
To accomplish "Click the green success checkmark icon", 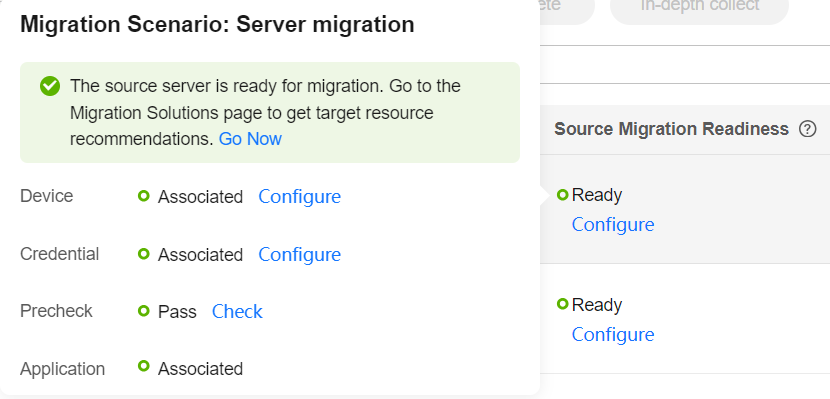I will pyautogui.click(x=50, y=86).
